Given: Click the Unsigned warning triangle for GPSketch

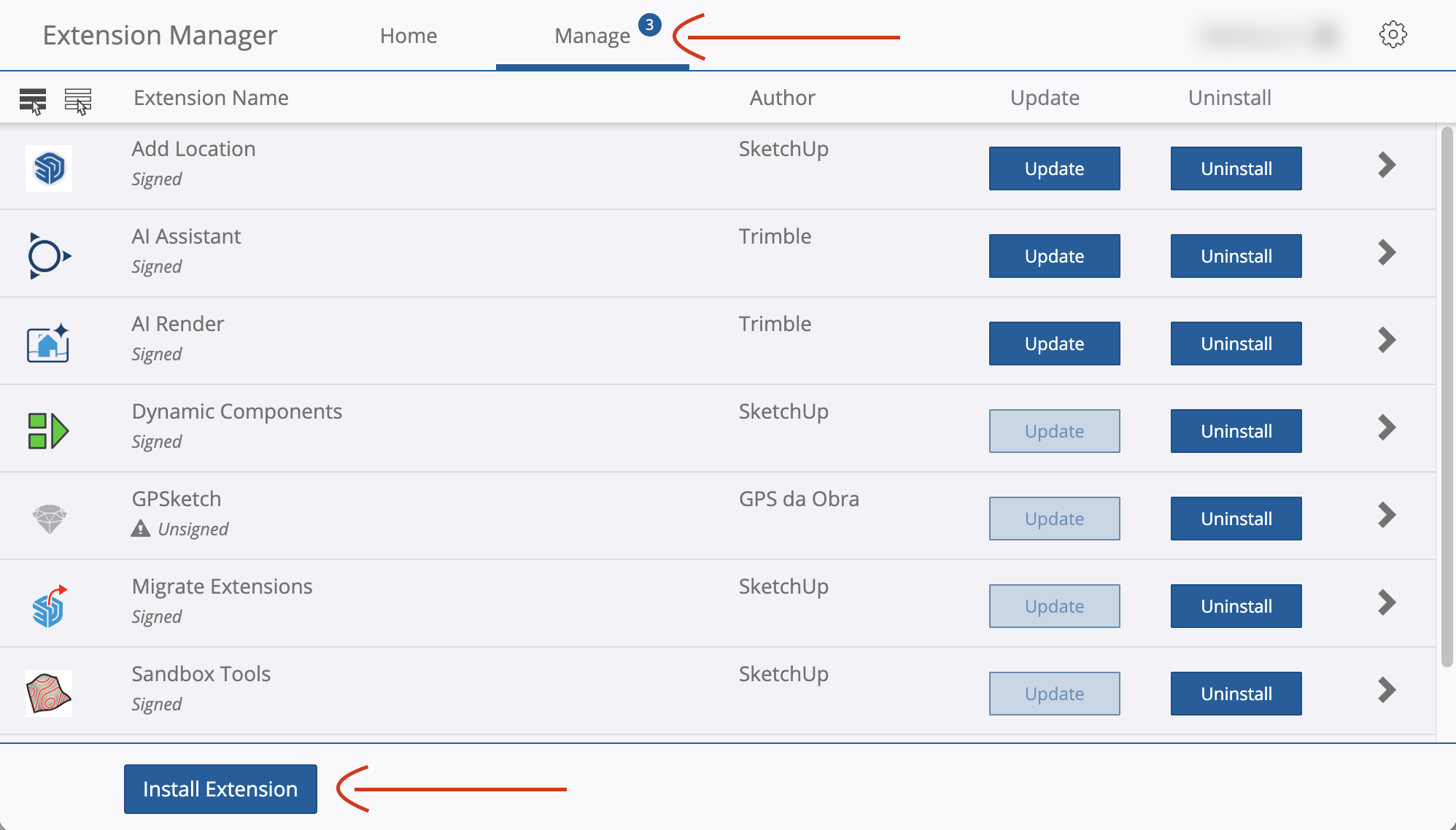Looking at the screenshot, I should 141,529.
